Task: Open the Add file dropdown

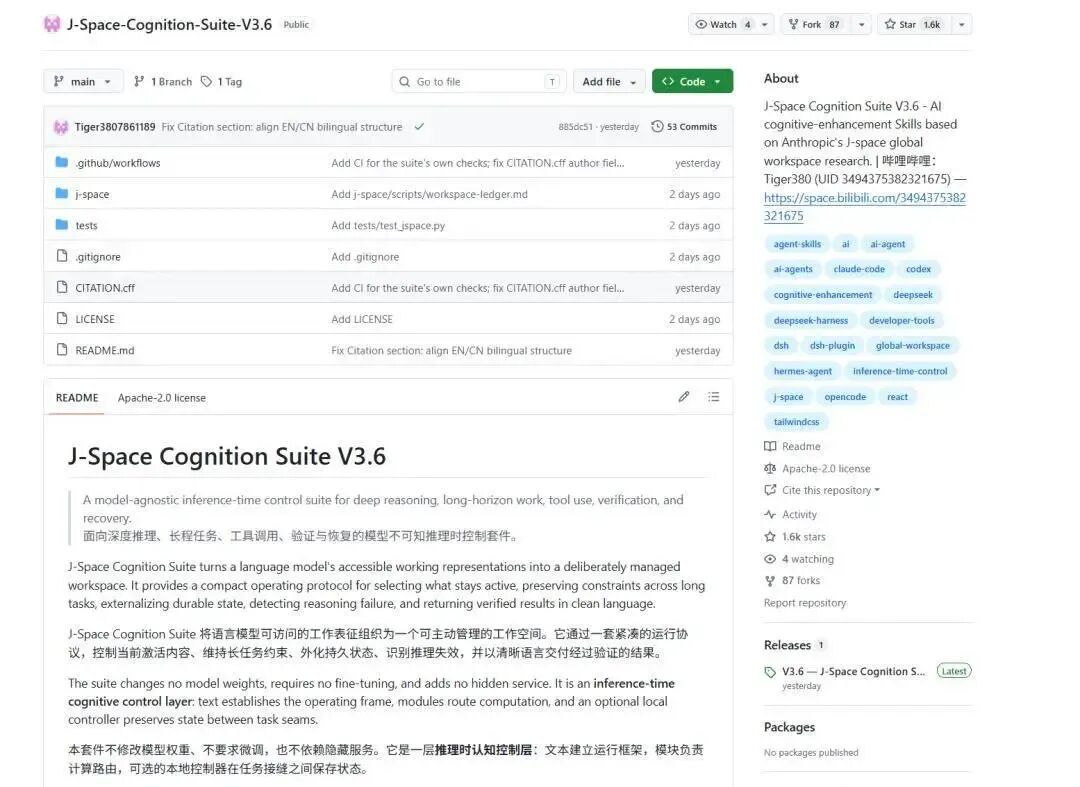Action: click(609, 81)
